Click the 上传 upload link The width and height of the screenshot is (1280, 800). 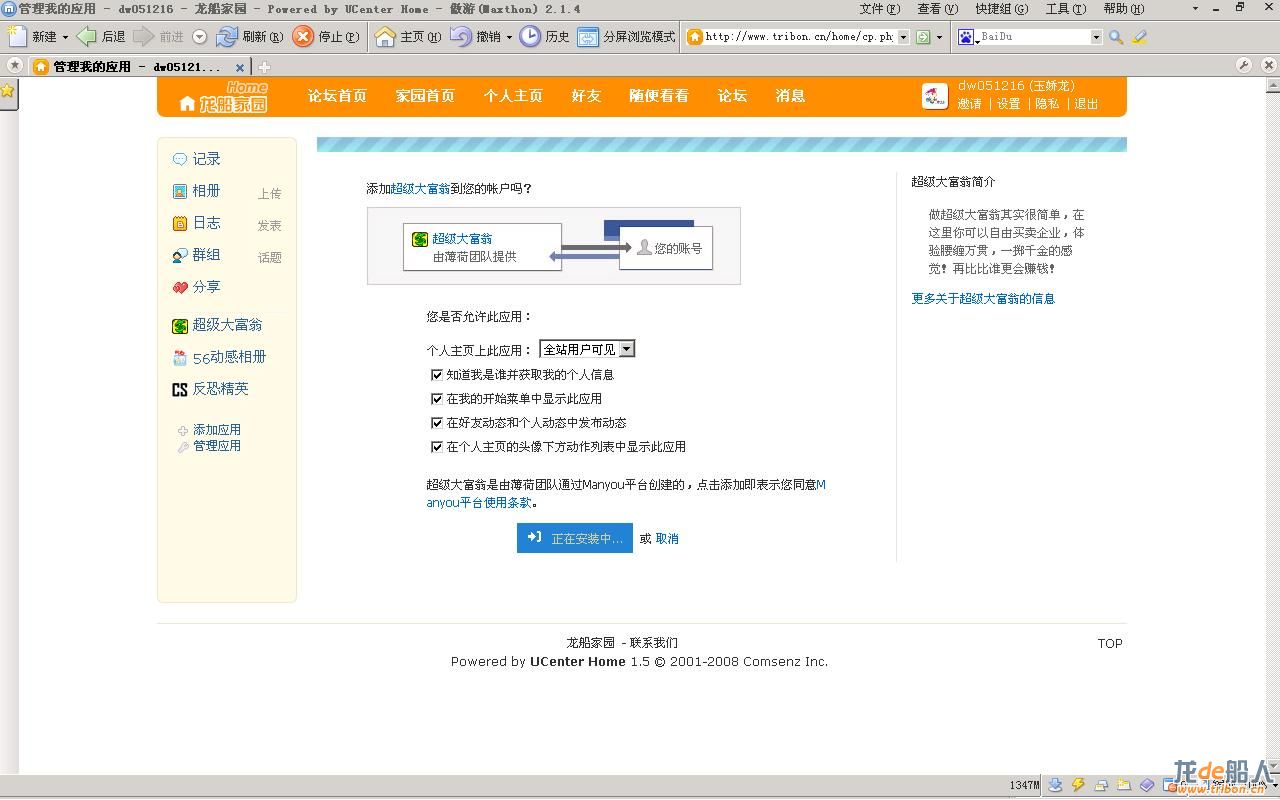tap(270, 194)
